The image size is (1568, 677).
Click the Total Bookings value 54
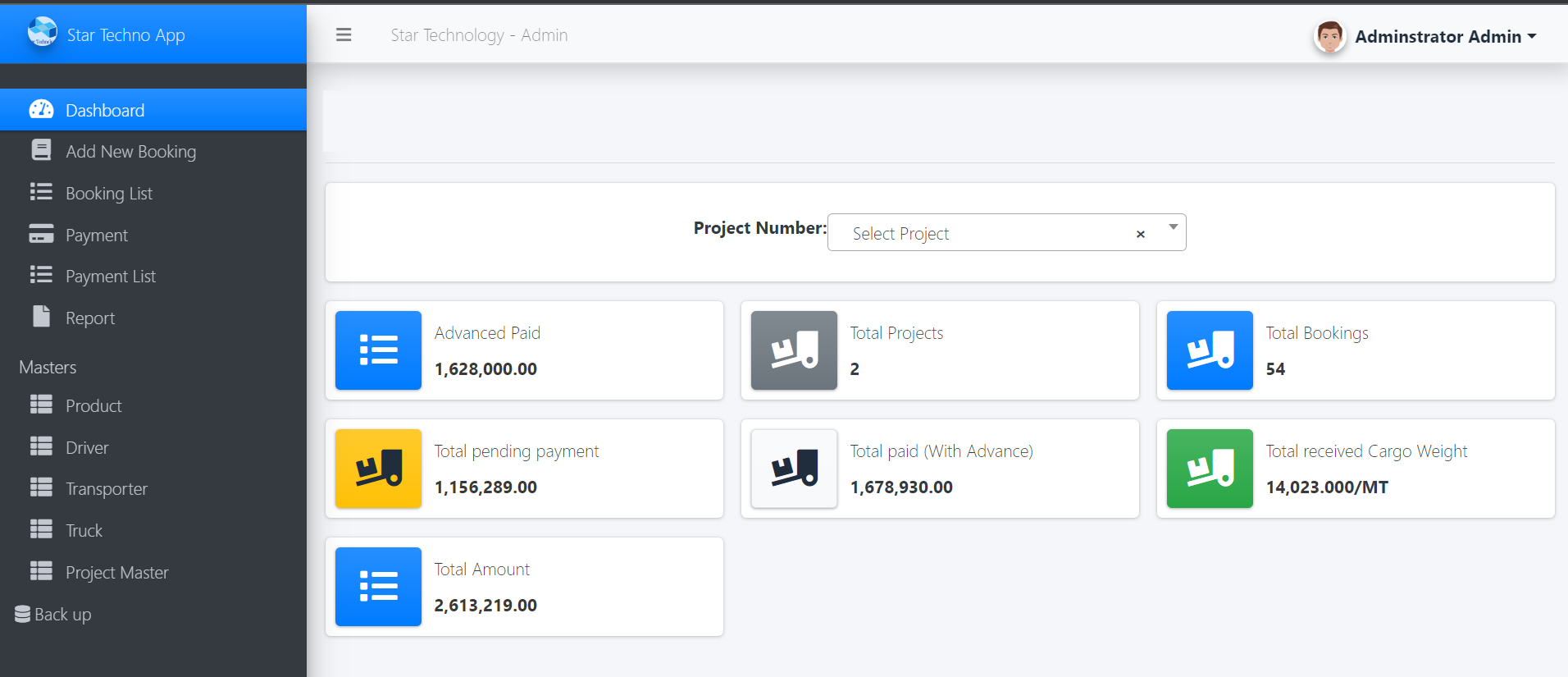pyautogui.click(x=1275, y=368)
